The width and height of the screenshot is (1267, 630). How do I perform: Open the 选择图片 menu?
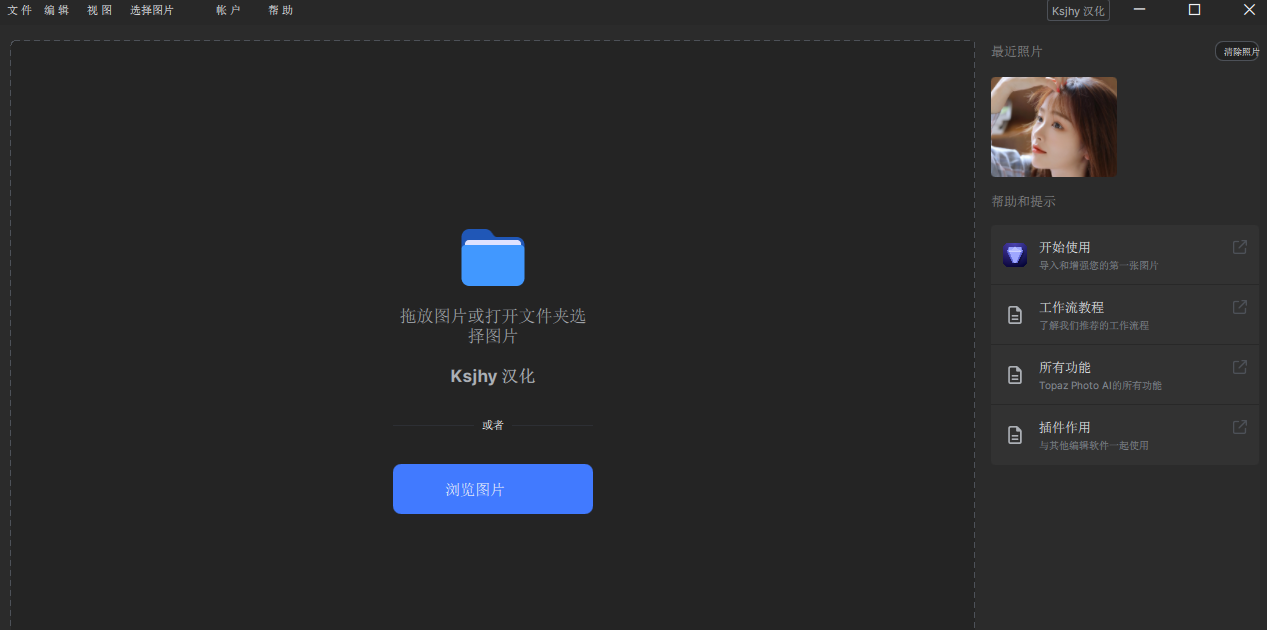[151, 10]
